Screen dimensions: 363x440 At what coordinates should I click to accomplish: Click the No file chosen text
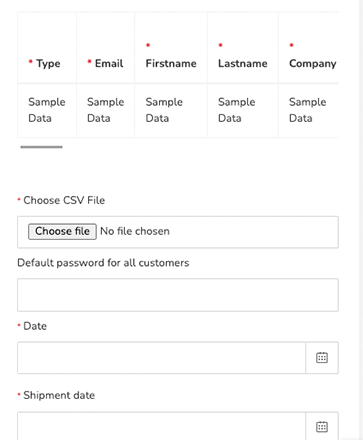click(135, 231)
